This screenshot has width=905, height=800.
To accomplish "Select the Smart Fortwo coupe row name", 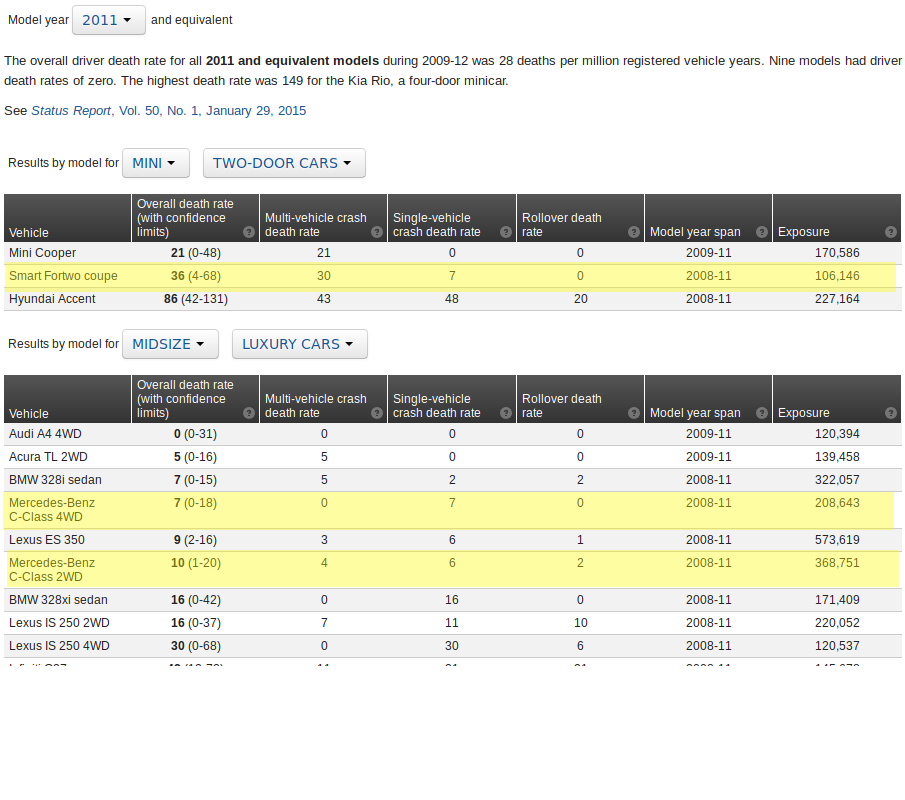I will click(x=63, y=276).
